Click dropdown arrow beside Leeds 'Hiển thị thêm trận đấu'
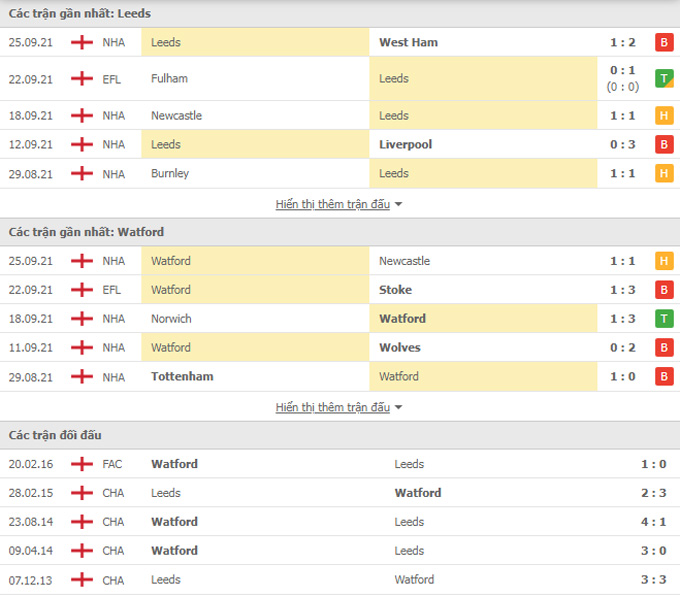This screenshot has height=597, width=680. pos(399,204)
